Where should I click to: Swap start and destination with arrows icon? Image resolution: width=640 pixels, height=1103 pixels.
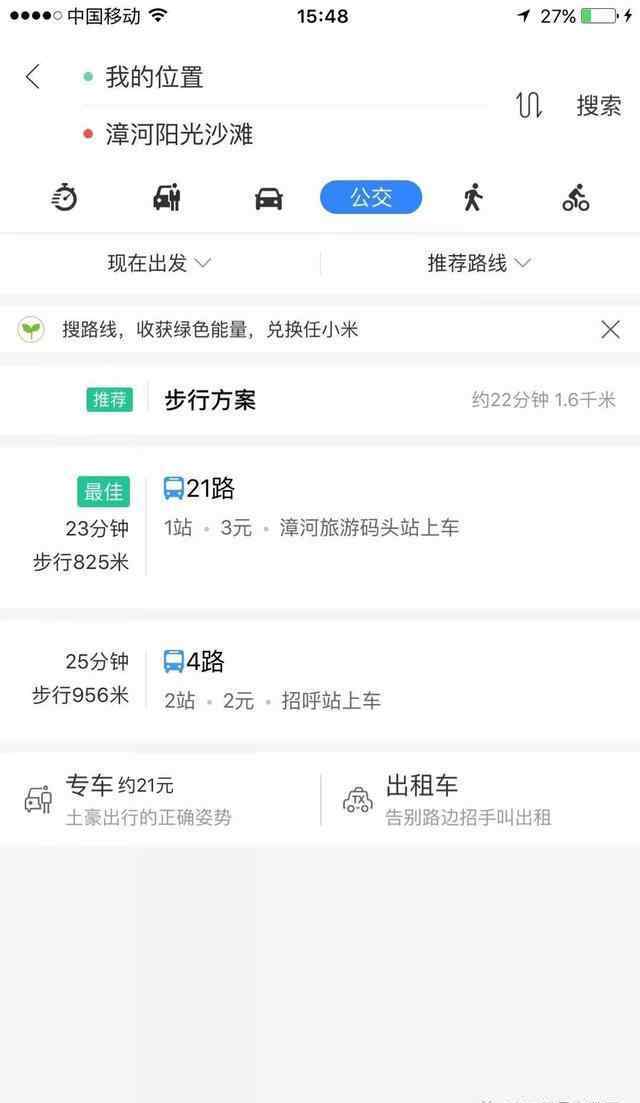529,106
